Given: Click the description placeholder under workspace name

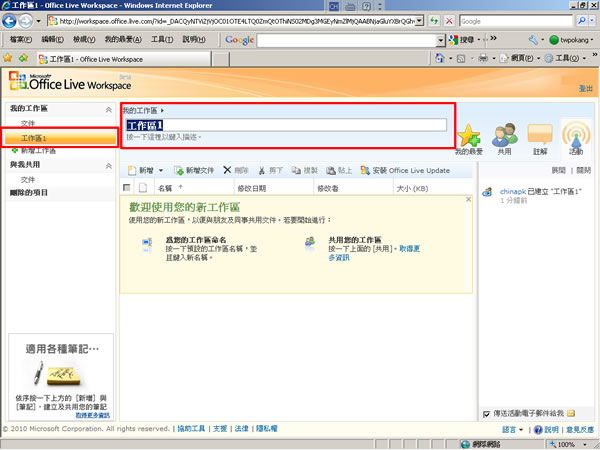Looking at the screenshot, I should [163, 137].
